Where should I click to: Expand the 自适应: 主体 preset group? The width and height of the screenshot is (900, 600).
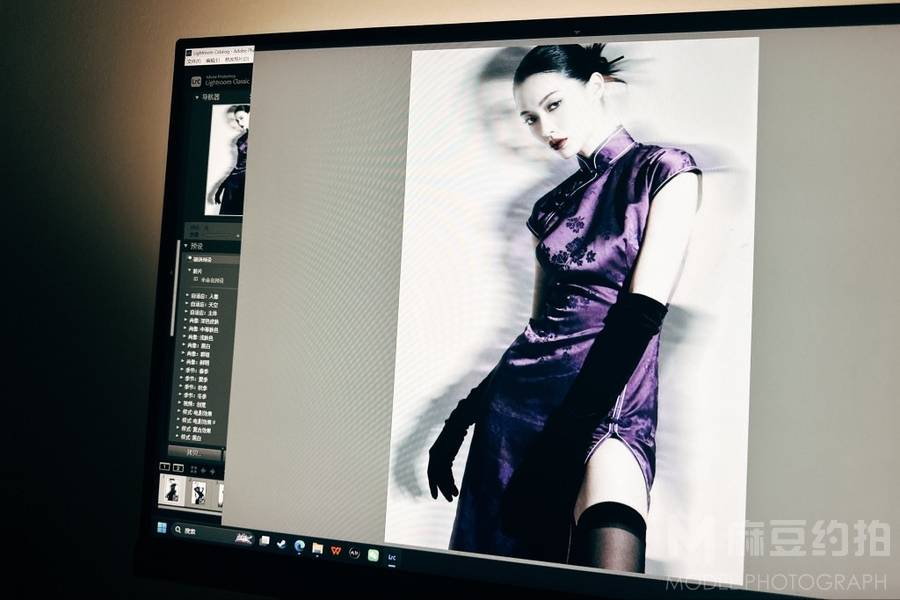[186, 312]
